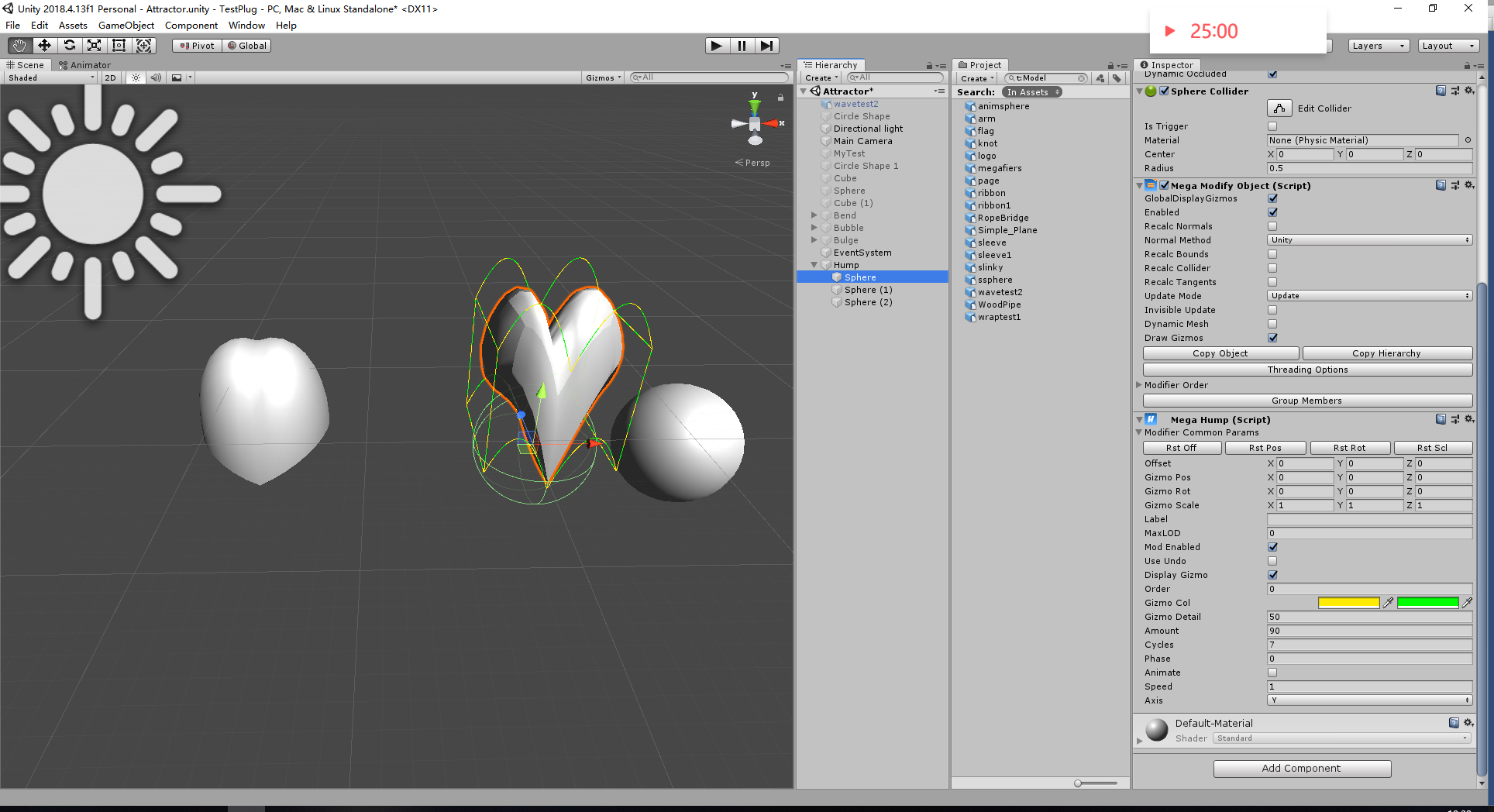This screenshot has height=812, width=1494.
Task: Select the Scale tool
Action: click(x=94, y=46)
